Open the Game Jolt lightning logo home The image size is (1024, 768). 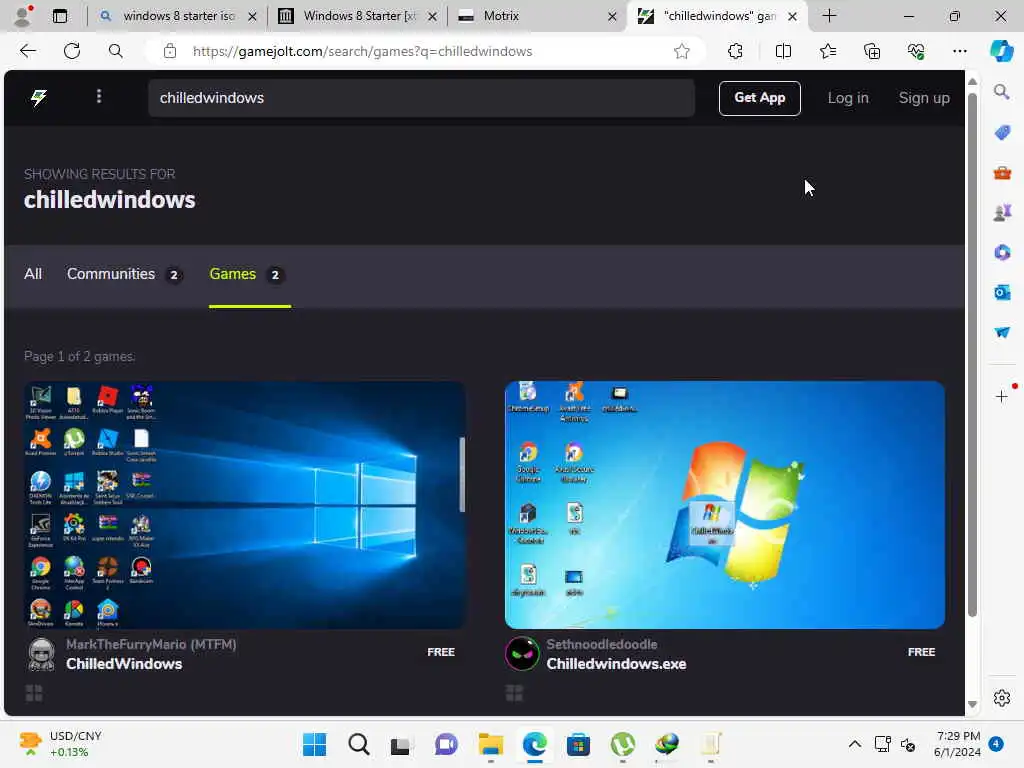click(x=39, y=98)
